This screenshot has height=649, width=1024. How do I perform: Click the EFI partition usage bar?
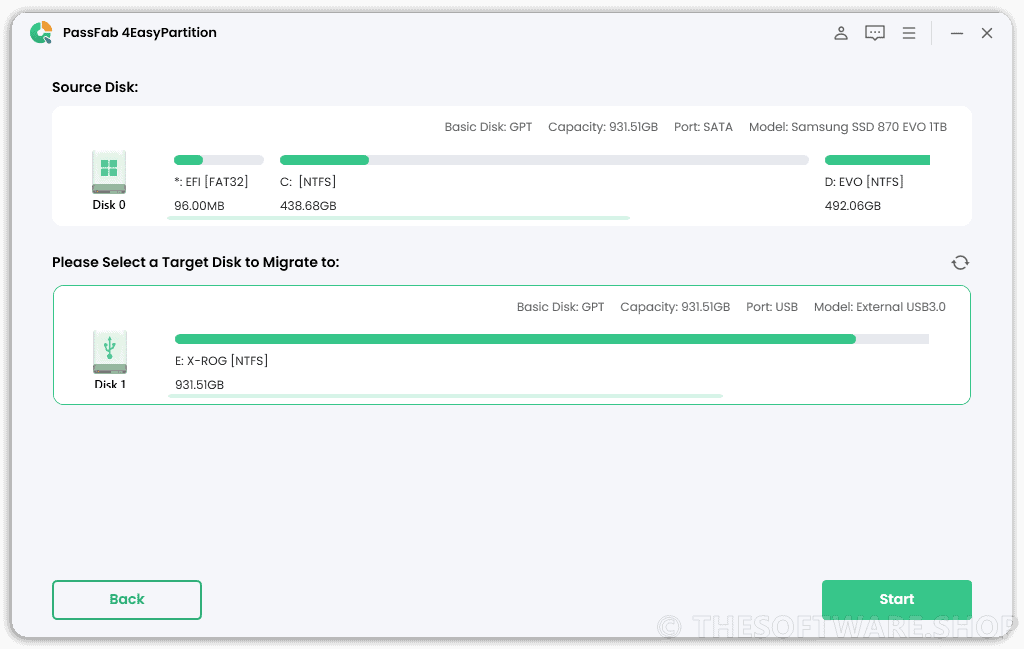coord(219,160)
